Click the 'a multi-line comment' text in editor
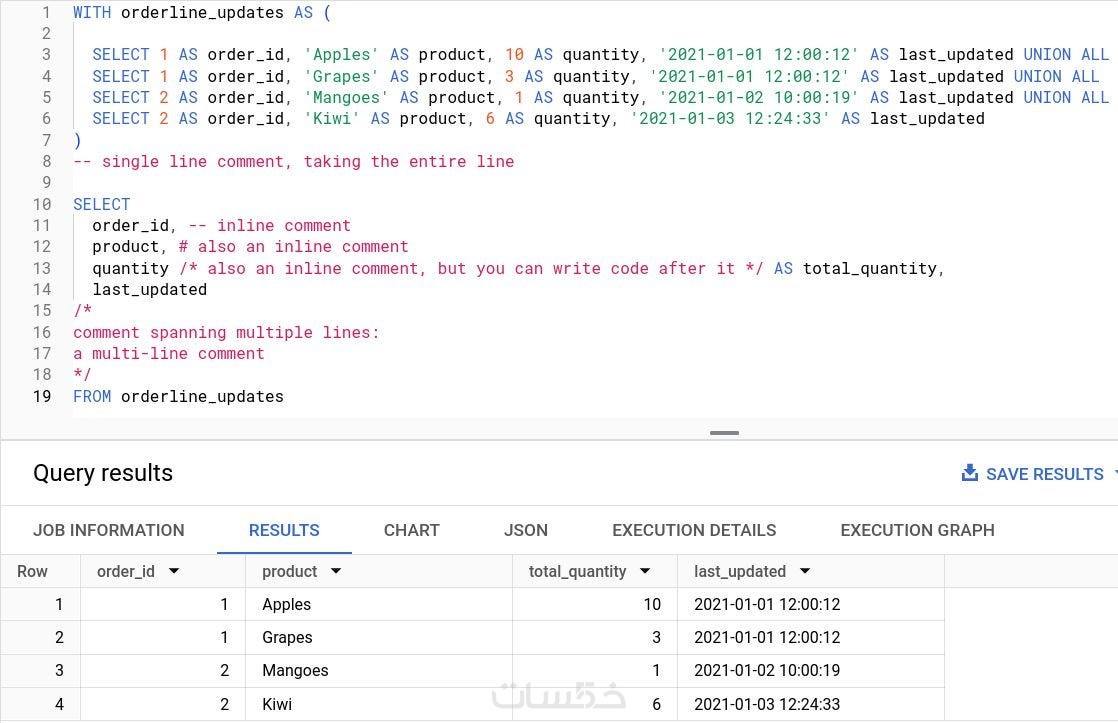Viewport: 1118px width, 723px height. 168,354
